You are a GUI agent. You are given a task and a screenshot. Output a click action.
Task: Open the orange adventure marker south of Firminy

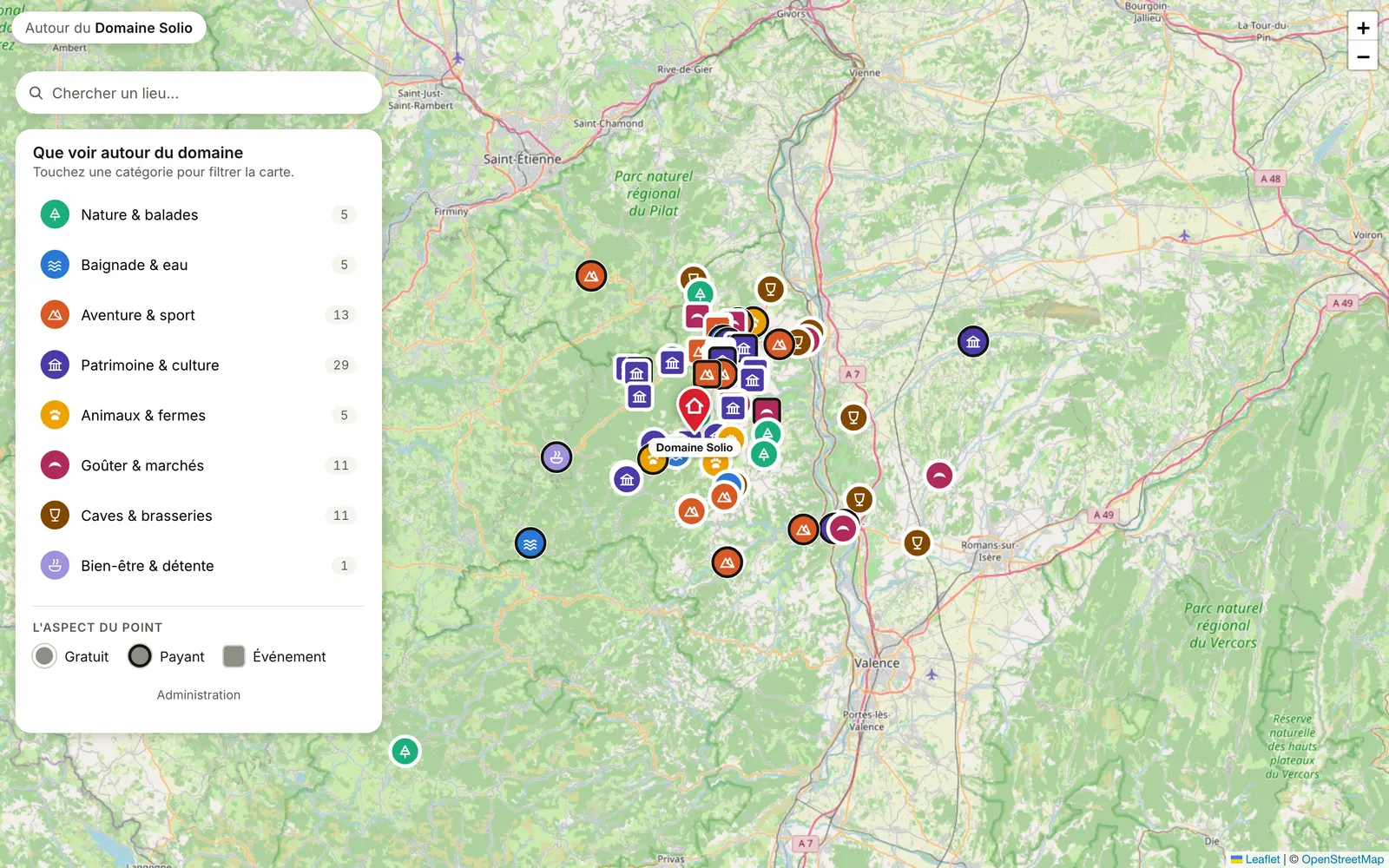coord(591,276)
